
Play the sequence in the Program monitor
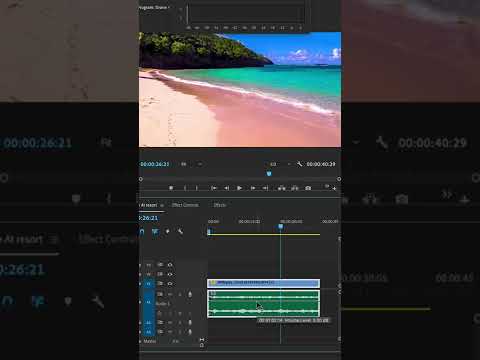tap(239, 188)
